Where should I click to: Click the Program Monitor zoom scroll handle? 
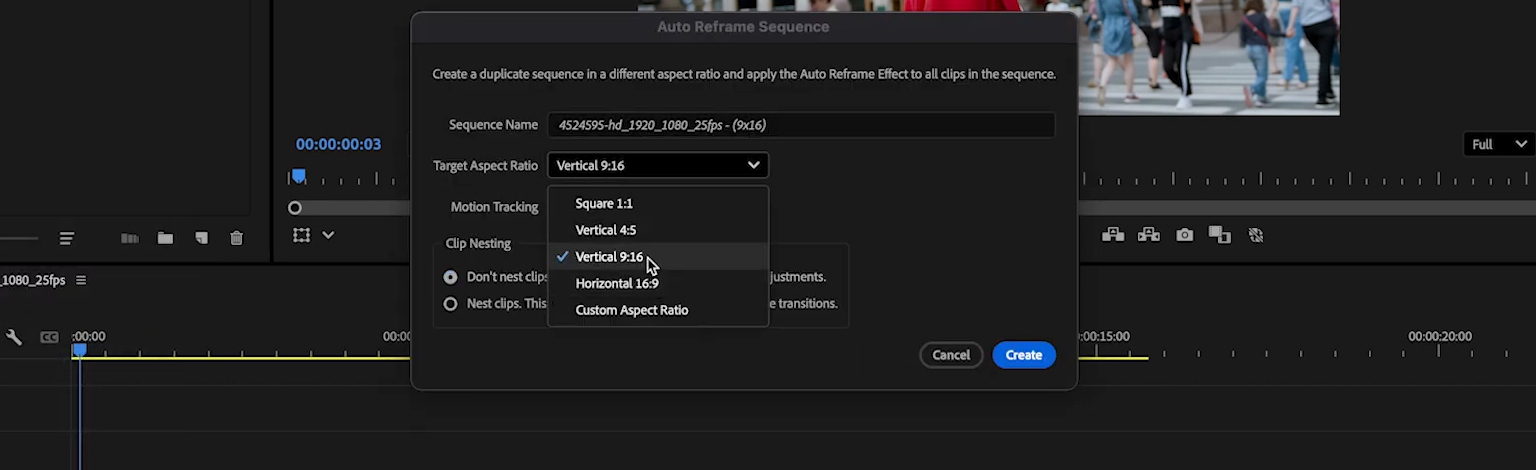coord(294,208)
